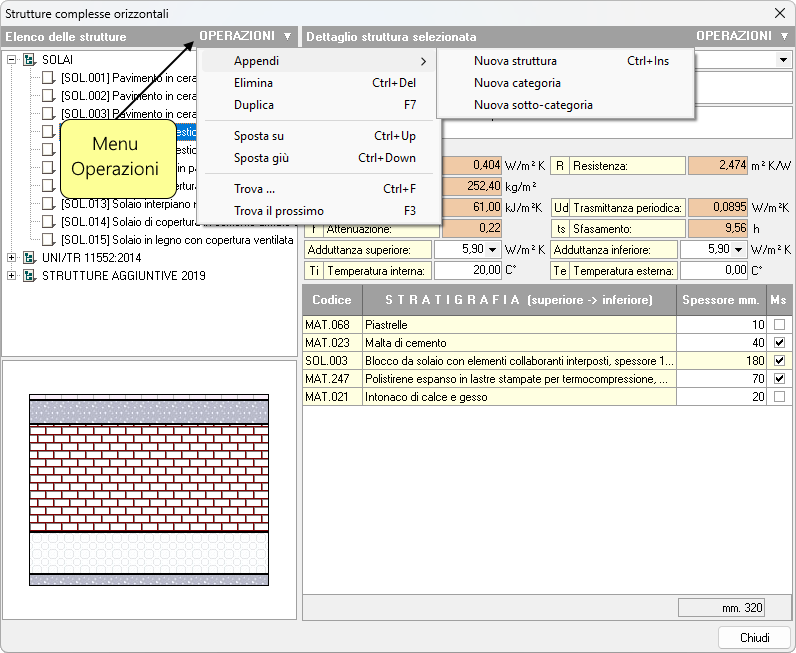The height and width of the screenshot is (653, 796).
Task: Click the STRUTTURE AGGIUNTIVE 2019 category icon
Action: click(29, 275)
